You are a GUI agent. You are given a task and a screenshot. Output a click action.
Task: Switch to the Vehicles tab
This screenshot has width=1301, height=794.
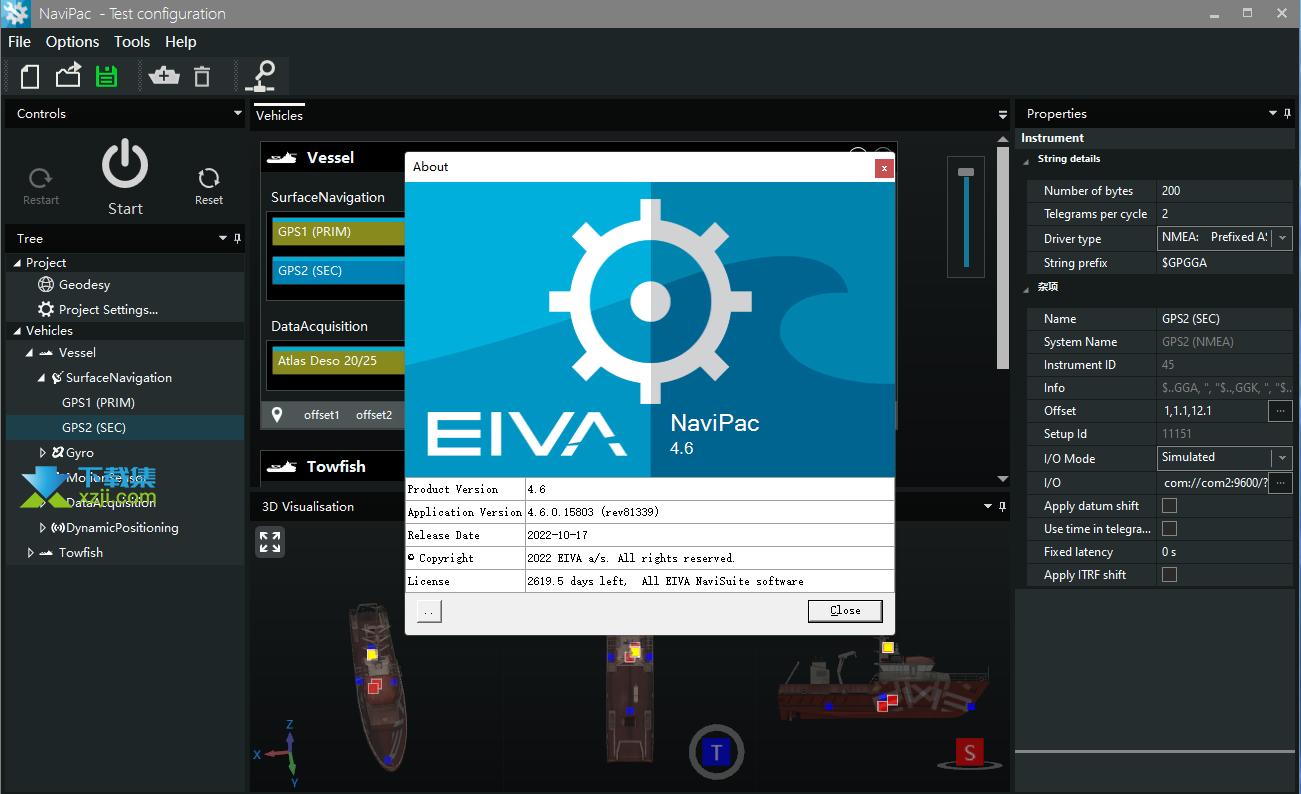point(279,115)
